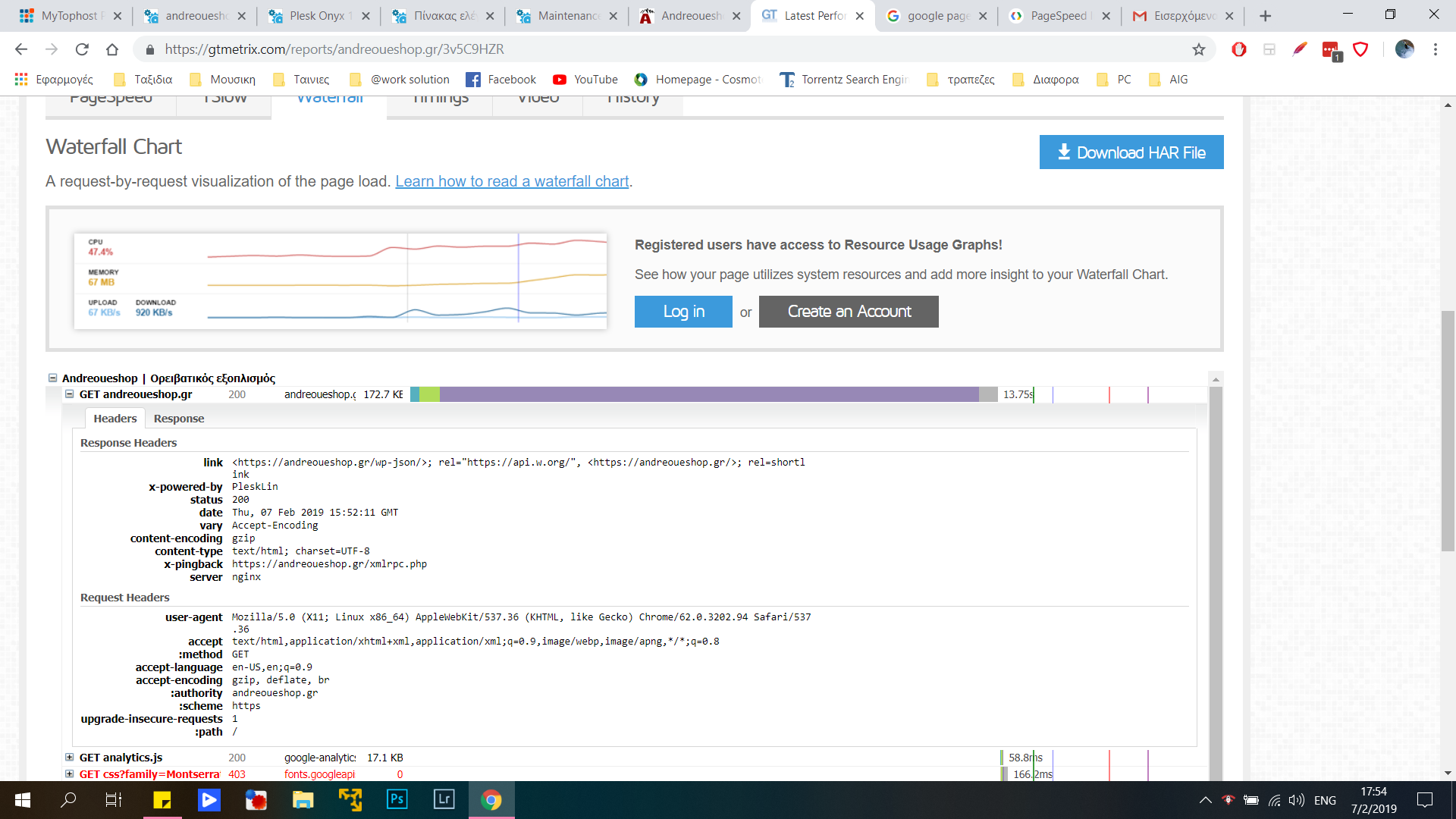
Task: Open Torrentz Search Engine bookmark
Action: click(843, 80)
